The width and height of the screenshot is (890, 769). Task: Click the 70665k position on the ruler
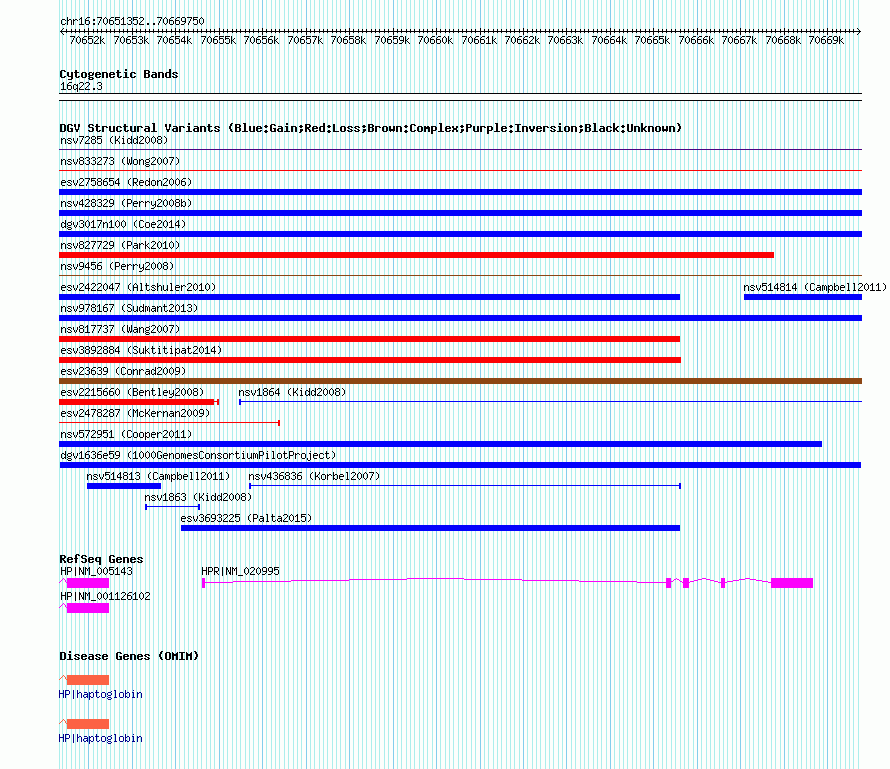tap(652, 40)
